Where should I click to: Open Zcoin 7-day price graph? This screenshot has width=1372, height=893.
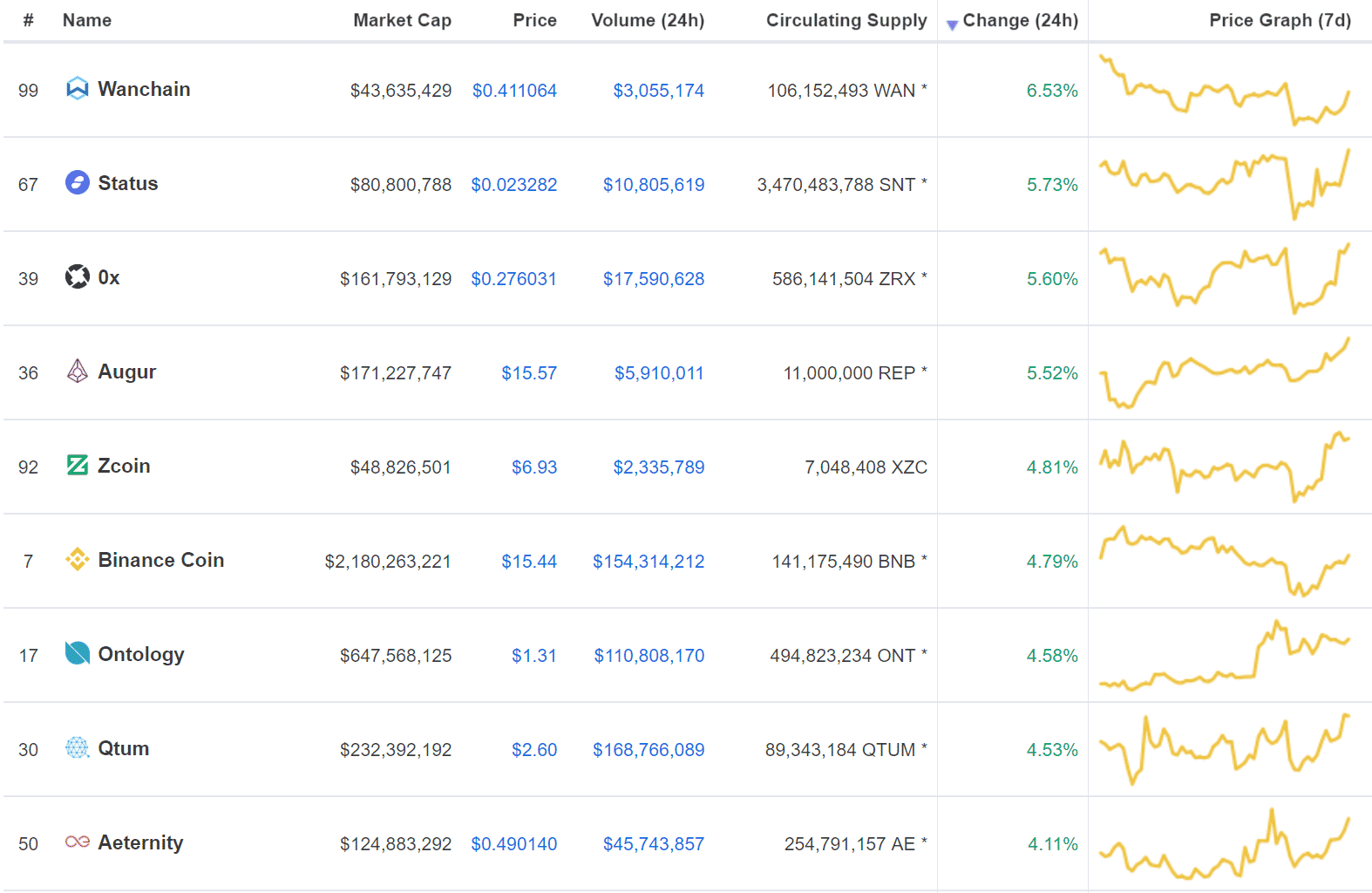click(x=1225, y=467)
